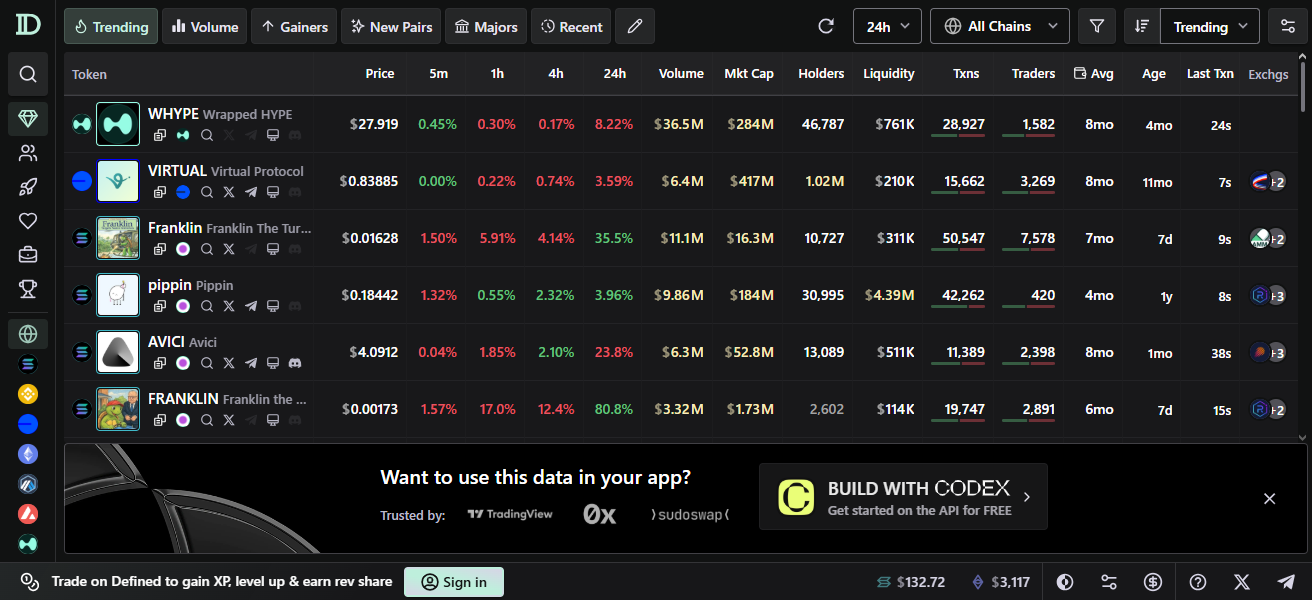The width and height of the screenshot is (1312, 600).
Task: Sort the table by the Liquidity column header
Action: (888, 74)
